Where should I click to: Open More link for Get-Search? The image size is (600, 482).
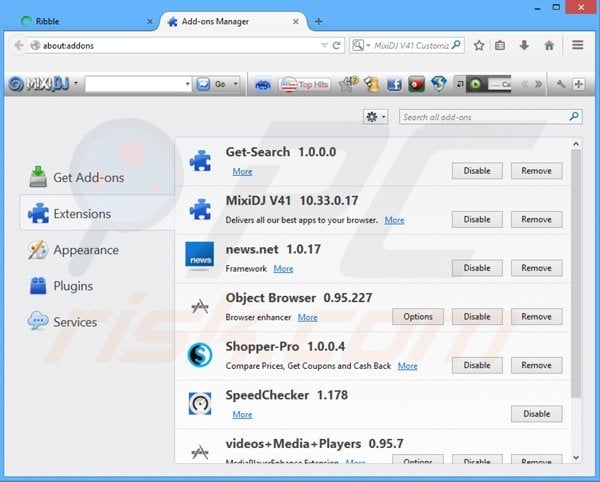coord(242,171)
